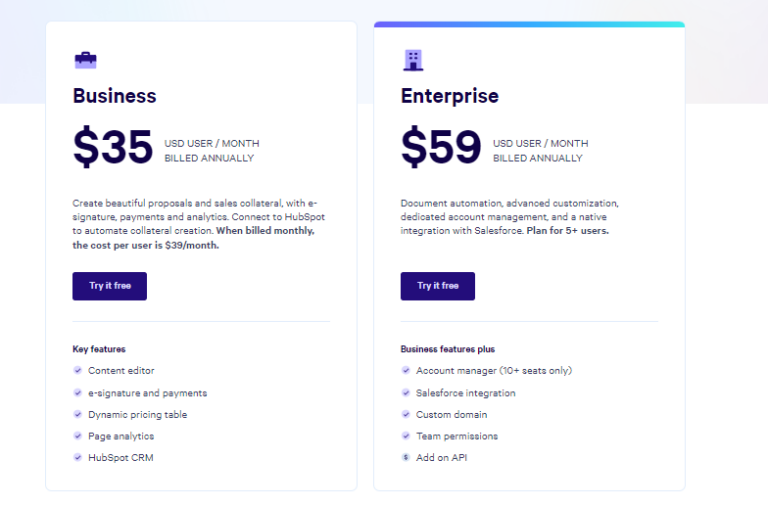Click checkmark icon beside HubSpot CRM

78,457
